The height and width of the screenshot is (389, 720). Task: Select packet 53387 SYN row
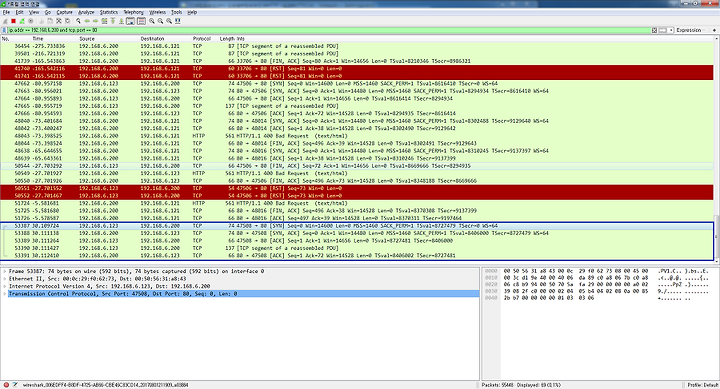pos(357,226)
